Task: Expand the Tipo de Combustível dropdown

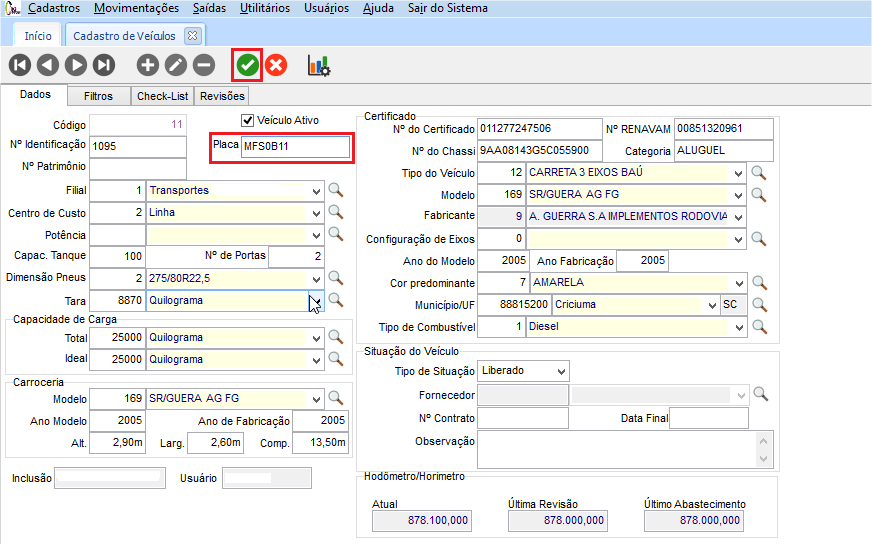Action: tap(739, 326)
